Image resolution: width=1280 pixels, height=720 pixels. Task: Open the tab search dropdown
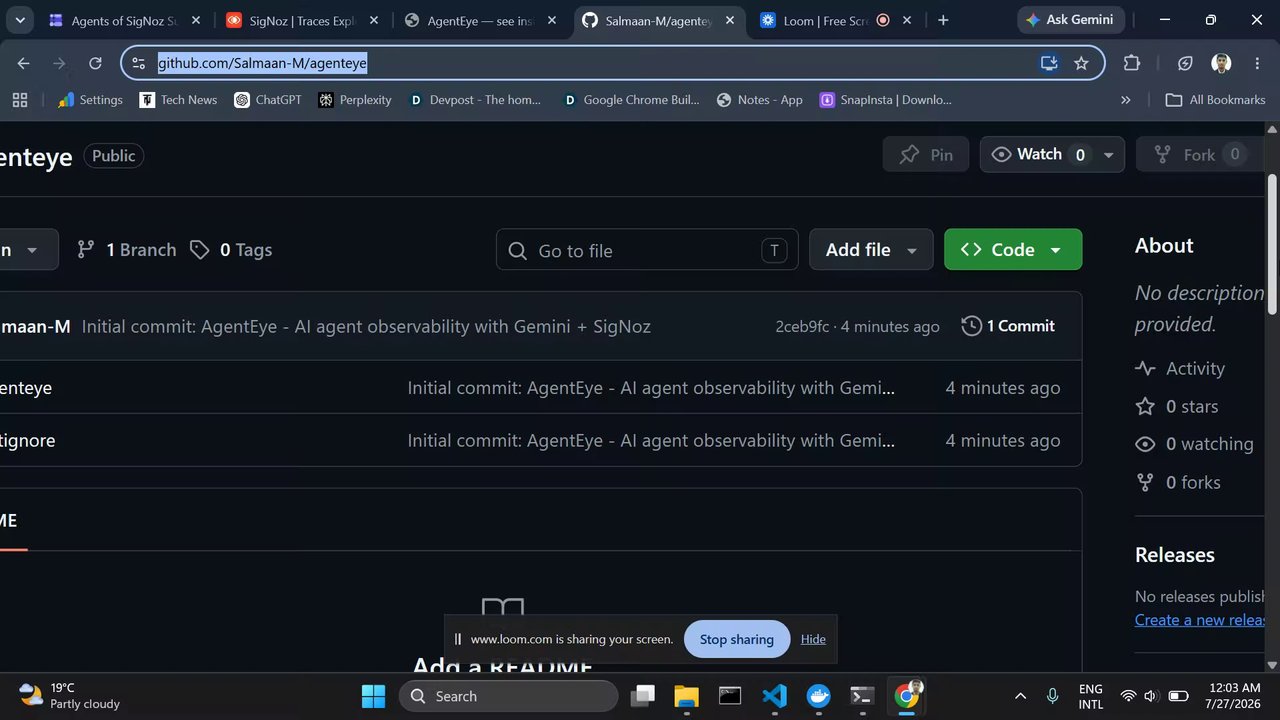[20, 20]
